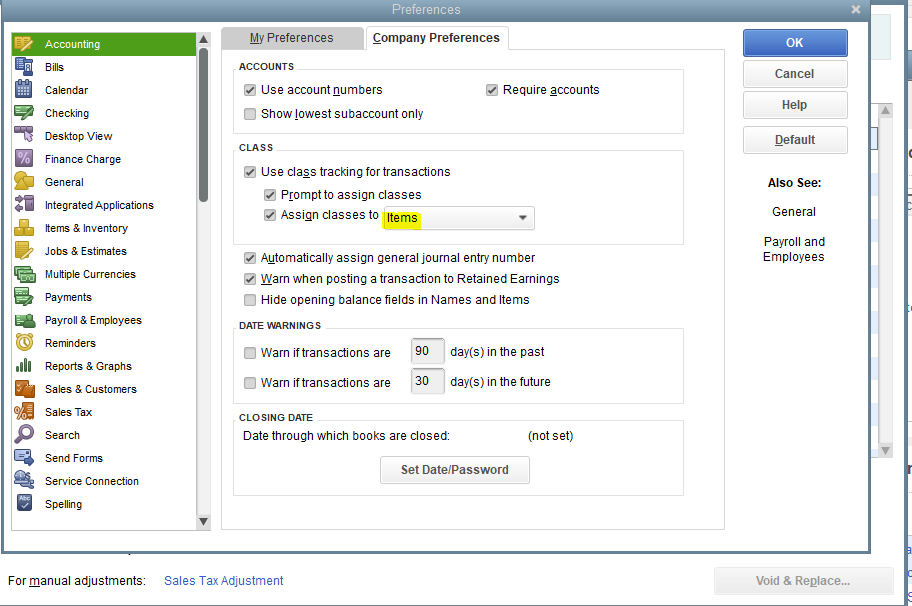Click the preferences list scrollbar down arrow

[203, 521]
